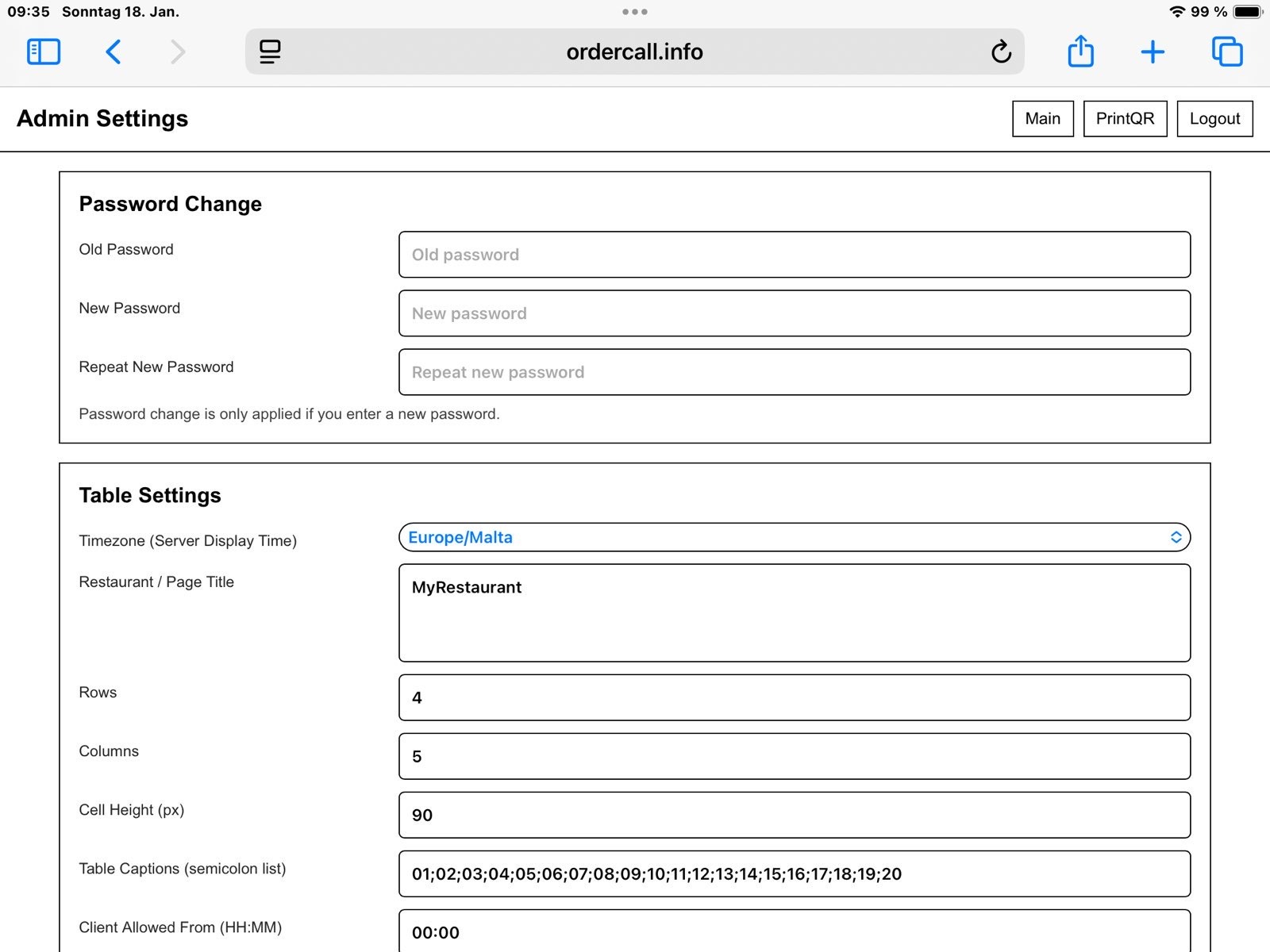Tap the page reader menu icon
This screenshot has width=1270, height=952.
pyautogui.click(x=270, y=52)
